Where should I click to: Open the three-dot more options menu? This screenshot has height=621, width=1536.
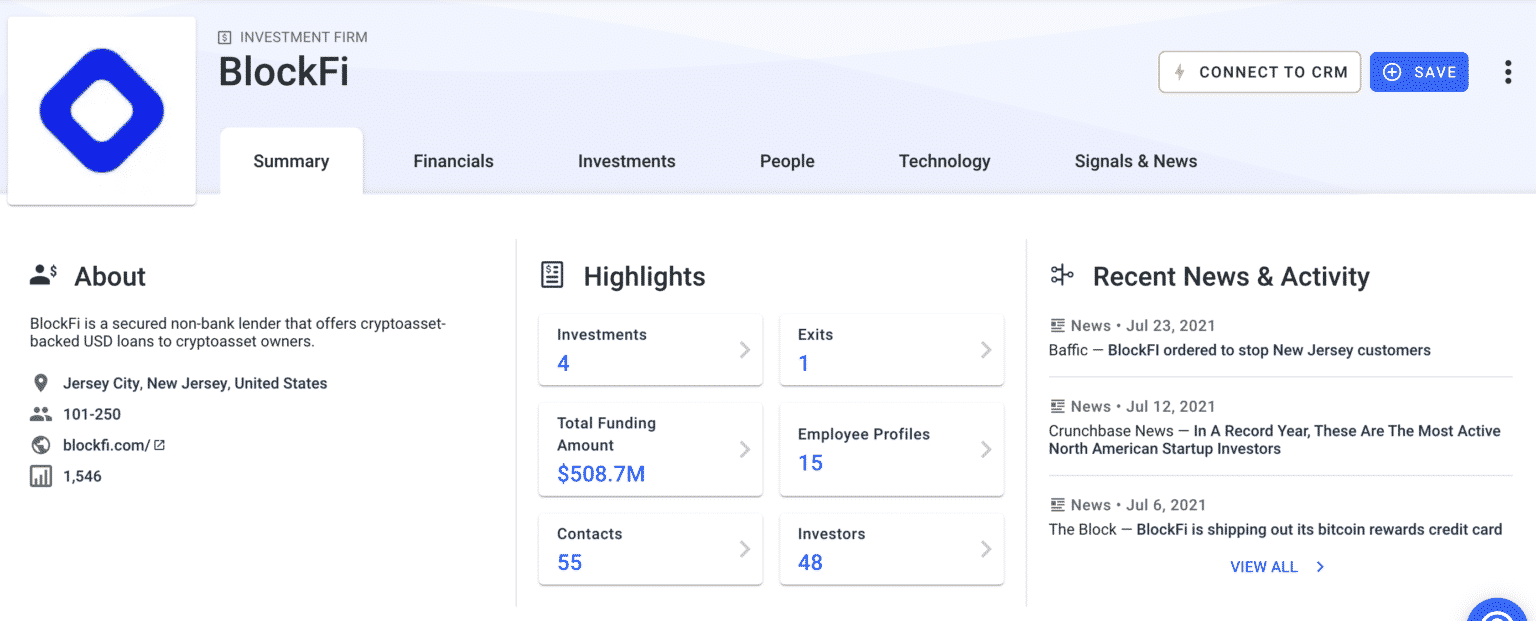tap(1508, 72)
